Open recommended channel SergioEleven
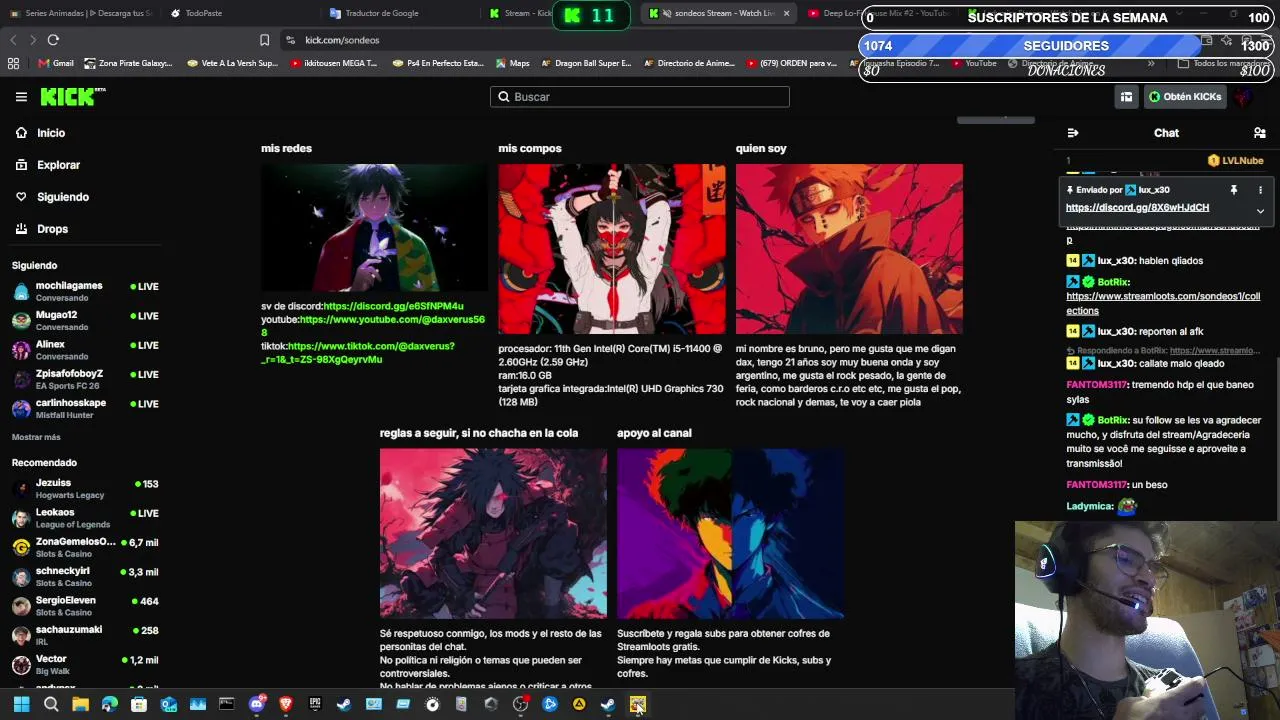Screen dimensions: 1280x720 pyautogui.click(x=85, y=605)
